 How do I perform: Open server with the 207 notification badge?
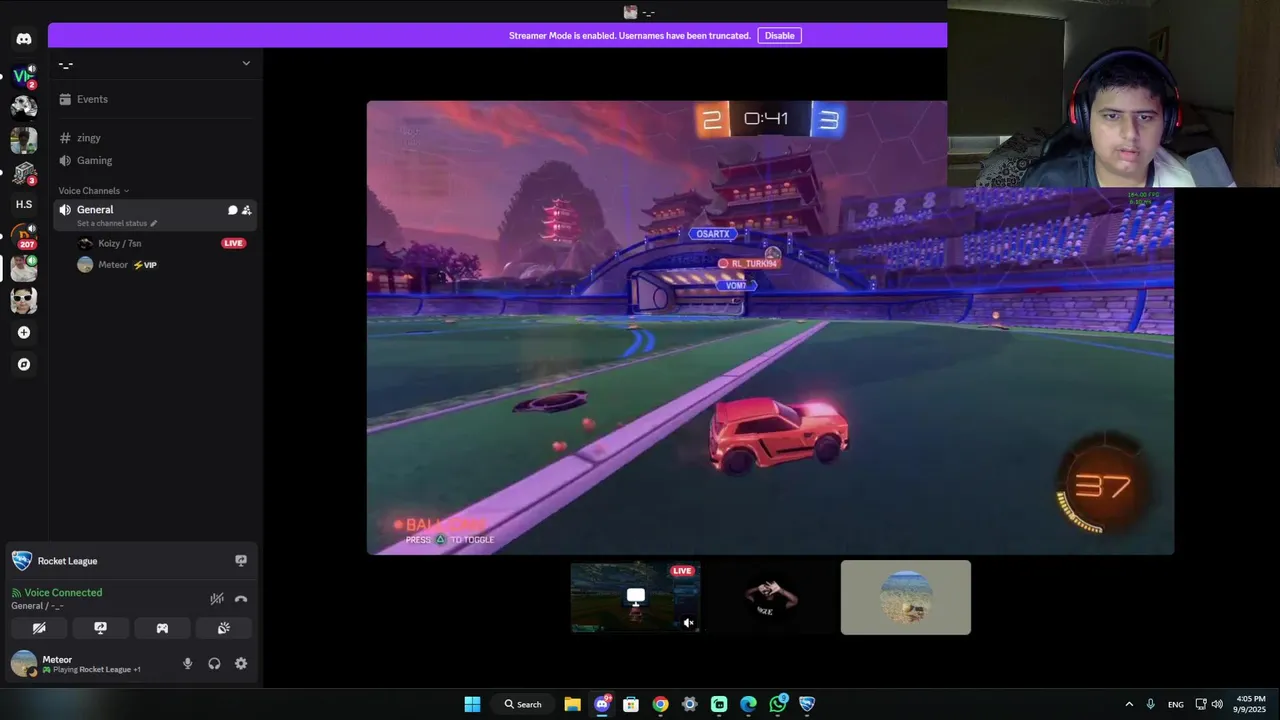[x=24, y=236]
